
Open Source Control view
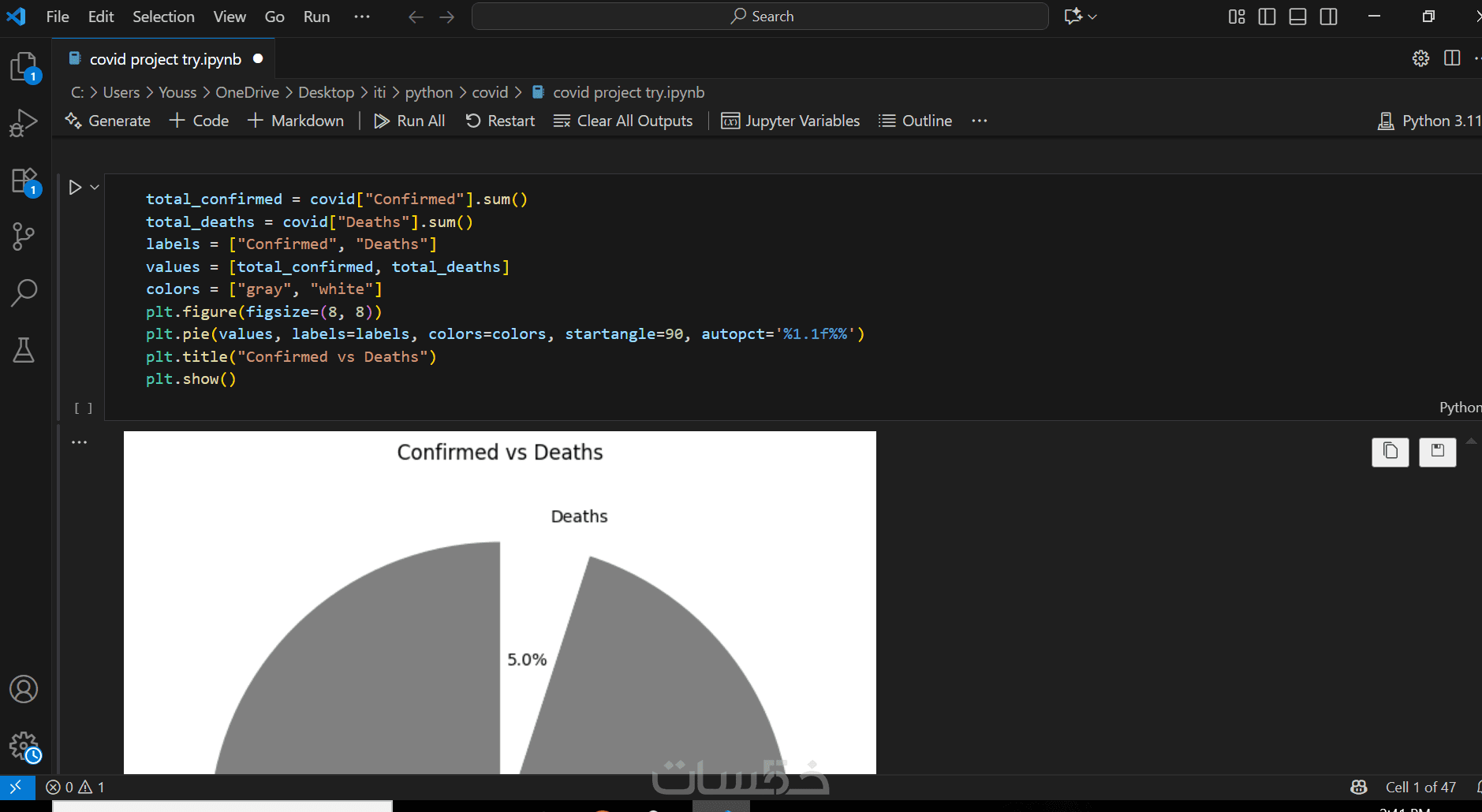click(x=24, y=236)
